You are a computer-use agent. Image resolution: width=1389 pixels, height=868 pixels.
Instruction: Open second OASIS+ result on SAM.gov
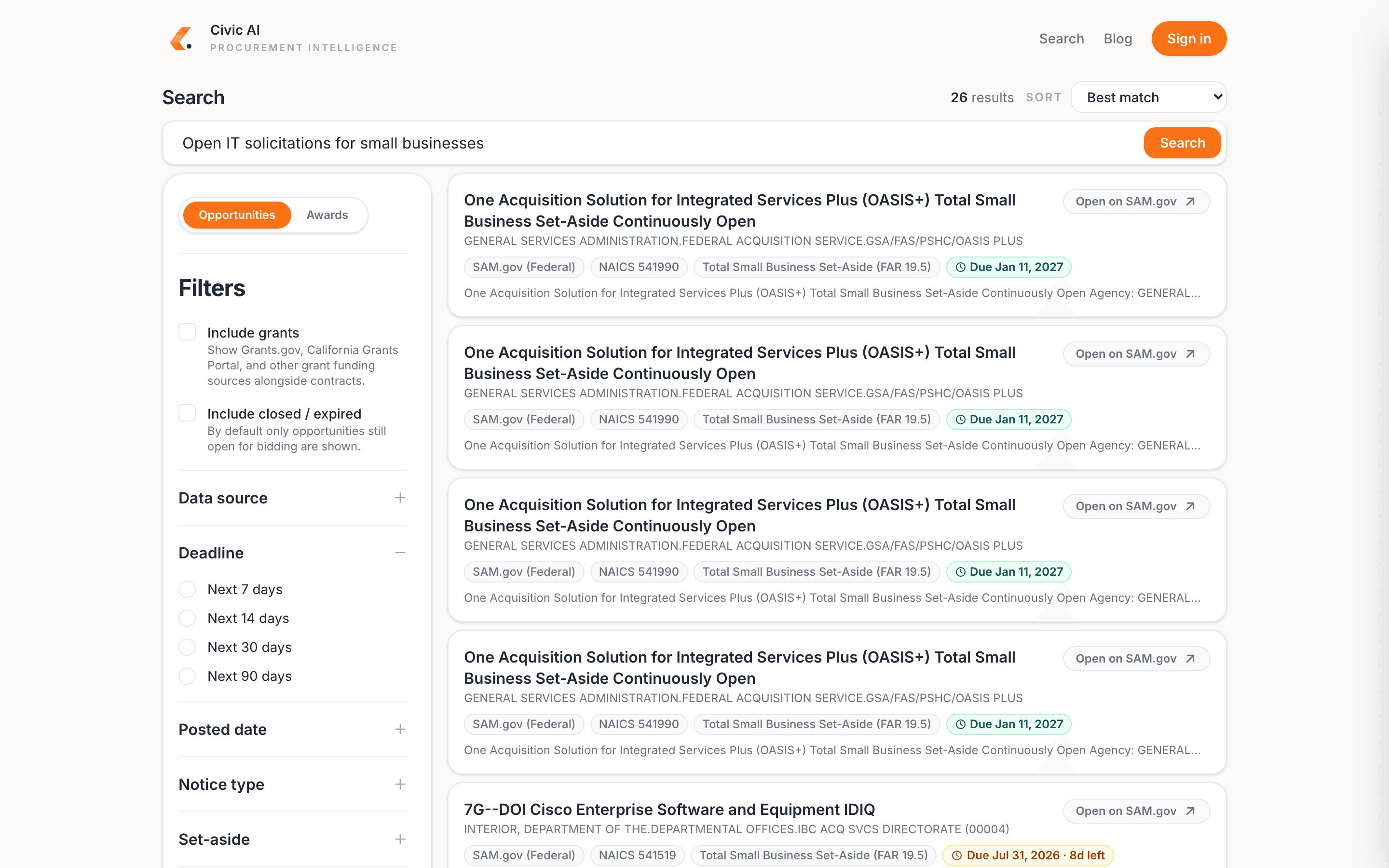coord(1136,353)
